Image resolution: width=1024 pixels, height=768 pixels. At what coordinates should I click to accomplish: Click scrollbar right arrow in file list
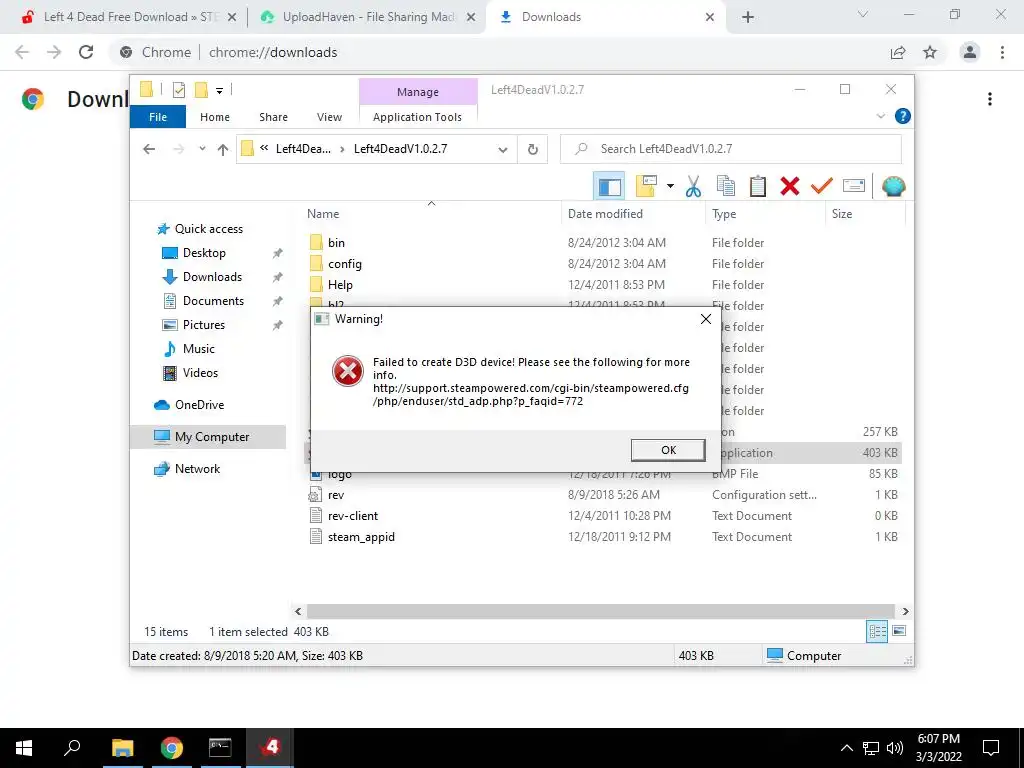coord(905,611)
